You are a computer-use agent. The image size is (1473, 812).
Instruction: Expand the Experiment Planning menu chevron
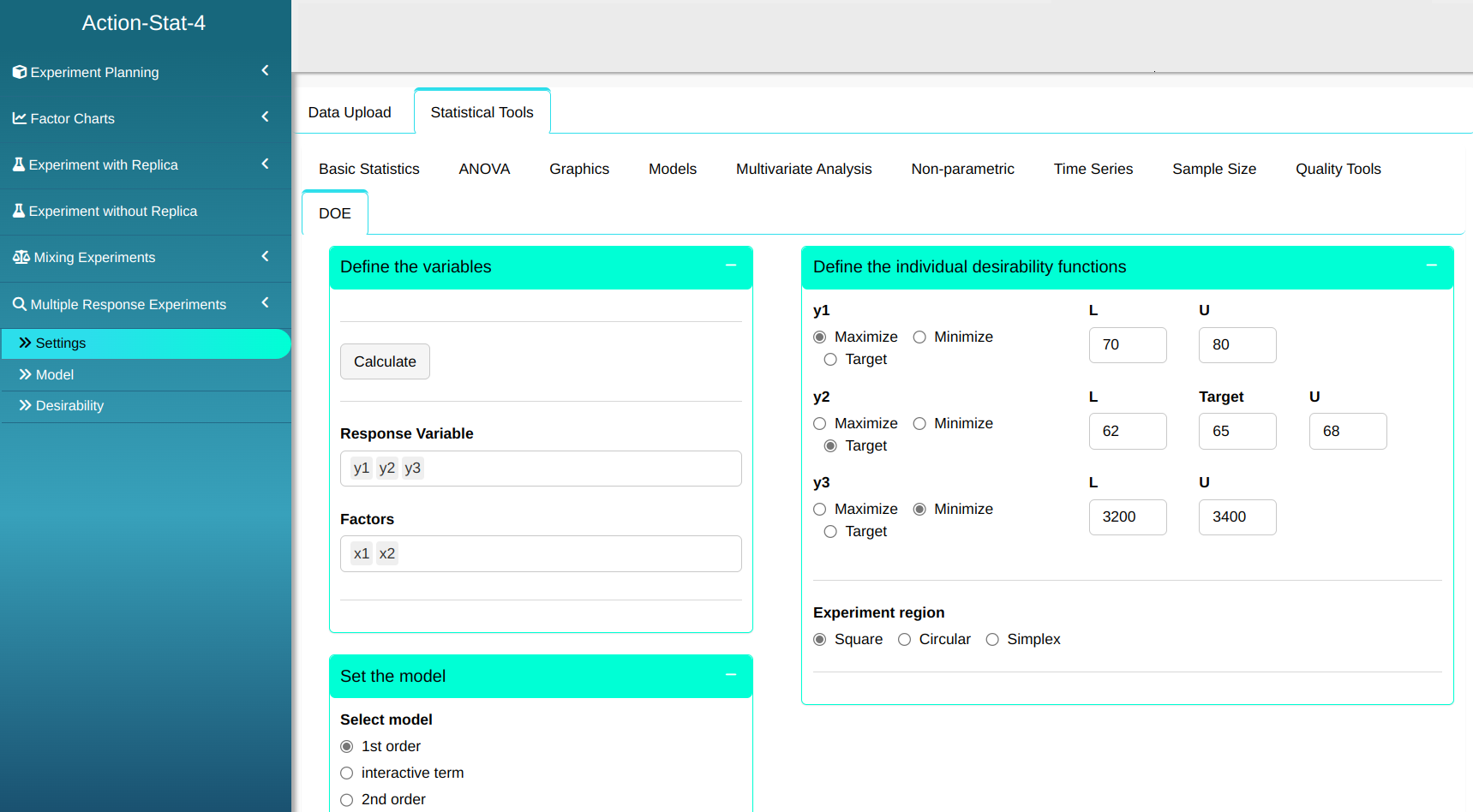tap(265, 71)
